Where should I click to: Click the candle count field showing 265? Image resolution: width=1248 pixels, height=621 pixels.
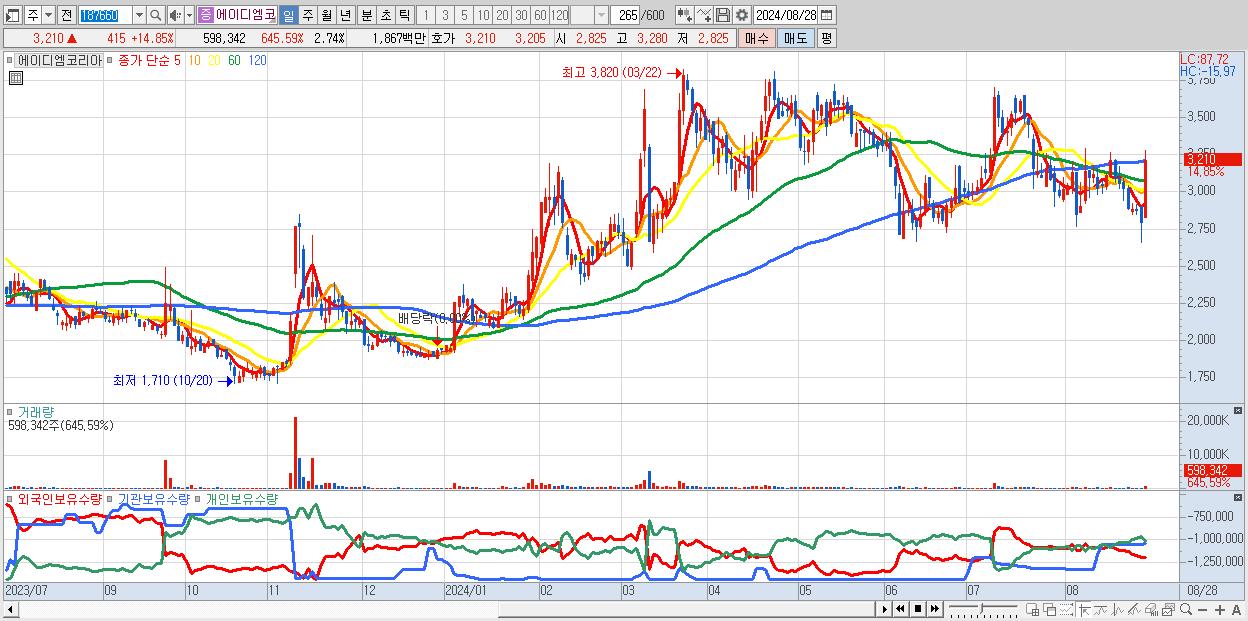[625, 15]
